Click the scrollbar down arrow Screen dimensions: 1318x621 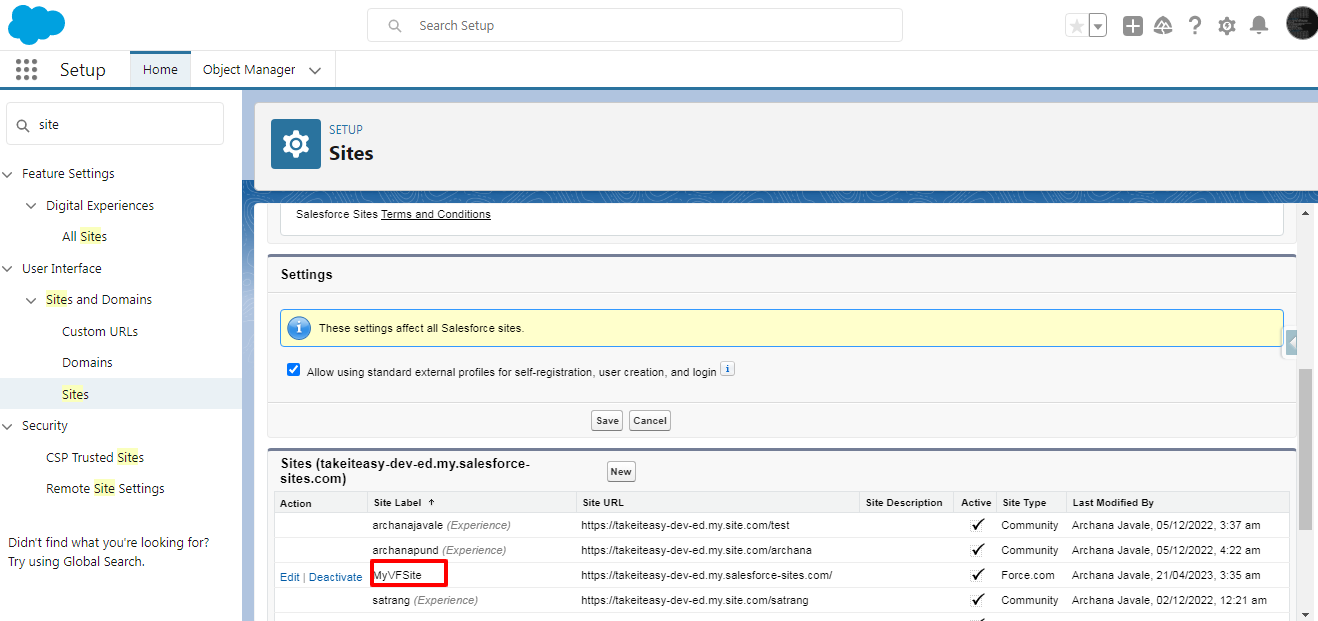1305,613
